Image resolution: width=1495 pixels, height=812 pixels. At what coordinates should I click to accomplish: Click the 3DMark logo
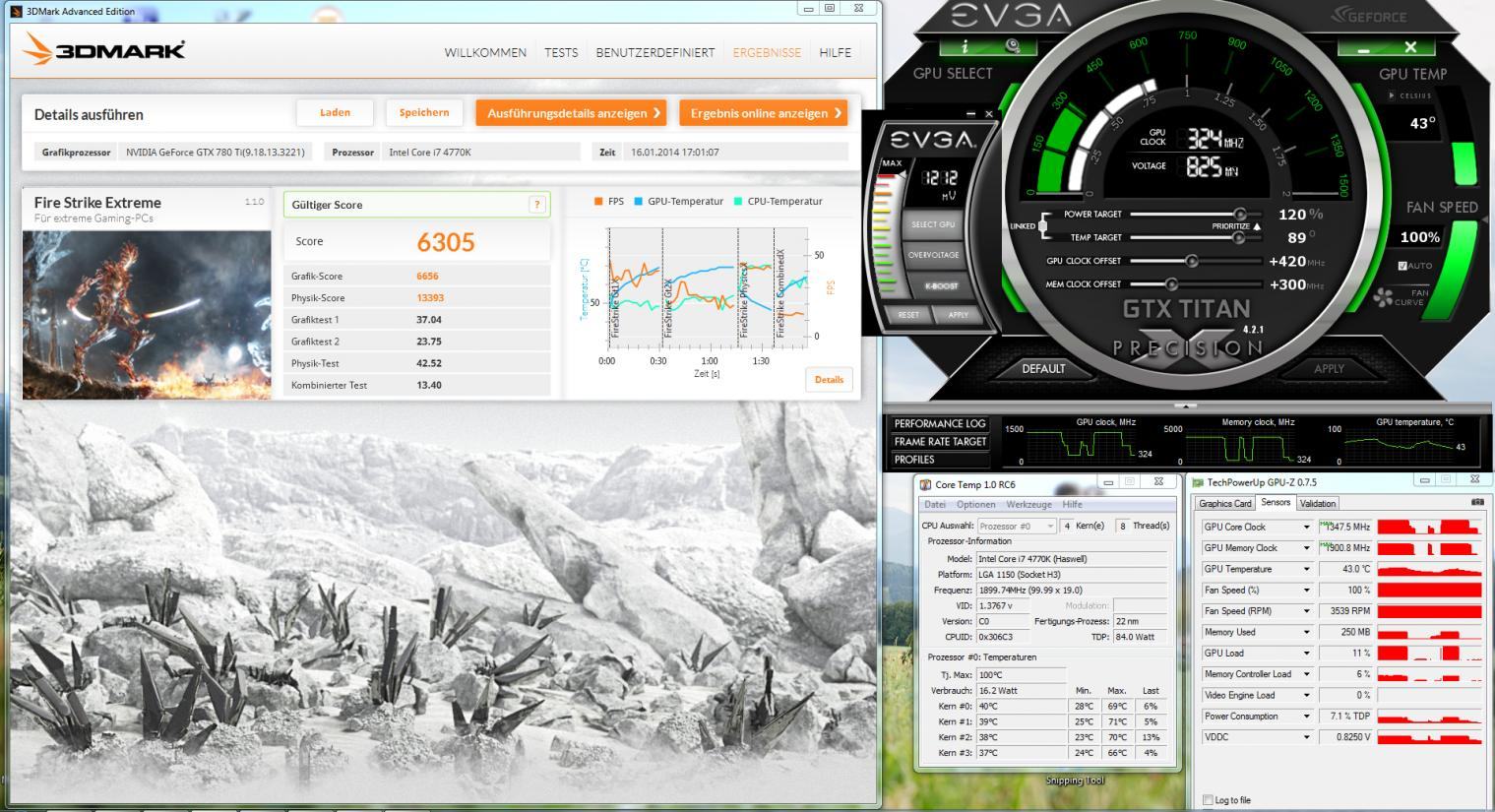[104, 49]
